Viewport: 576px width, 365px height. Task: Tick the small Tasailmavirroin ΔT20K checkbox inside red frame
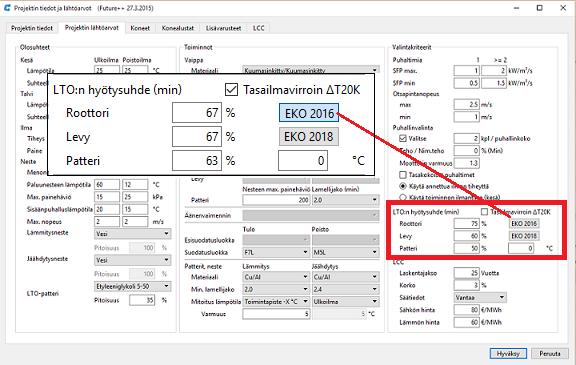(x=485, y=212)
